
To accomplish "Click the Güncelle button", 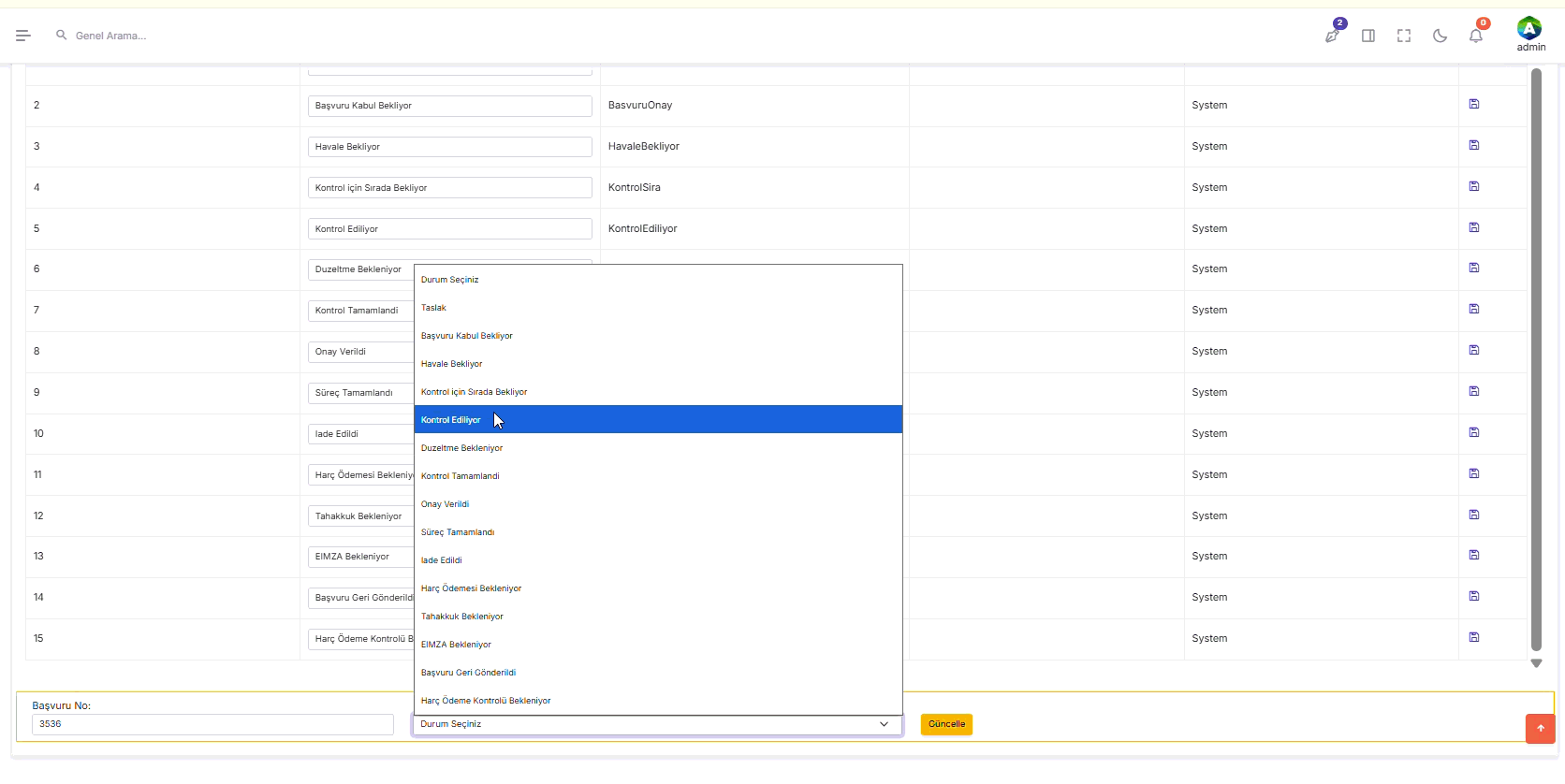I will [946, 724].
